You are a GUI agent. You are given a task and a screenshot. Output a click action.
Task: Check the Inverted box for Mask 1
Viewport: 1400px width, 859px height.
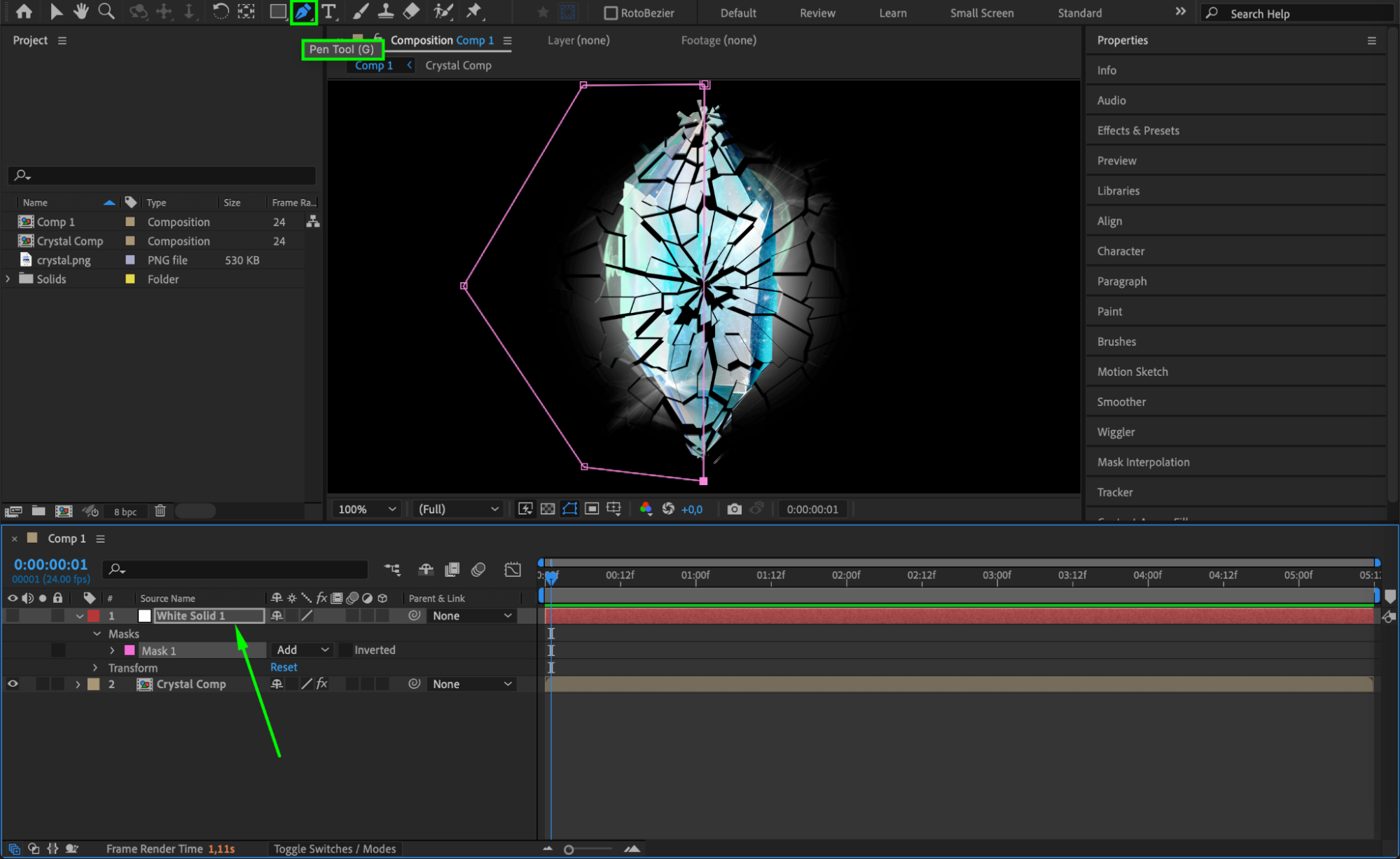[x=345, y=650]
